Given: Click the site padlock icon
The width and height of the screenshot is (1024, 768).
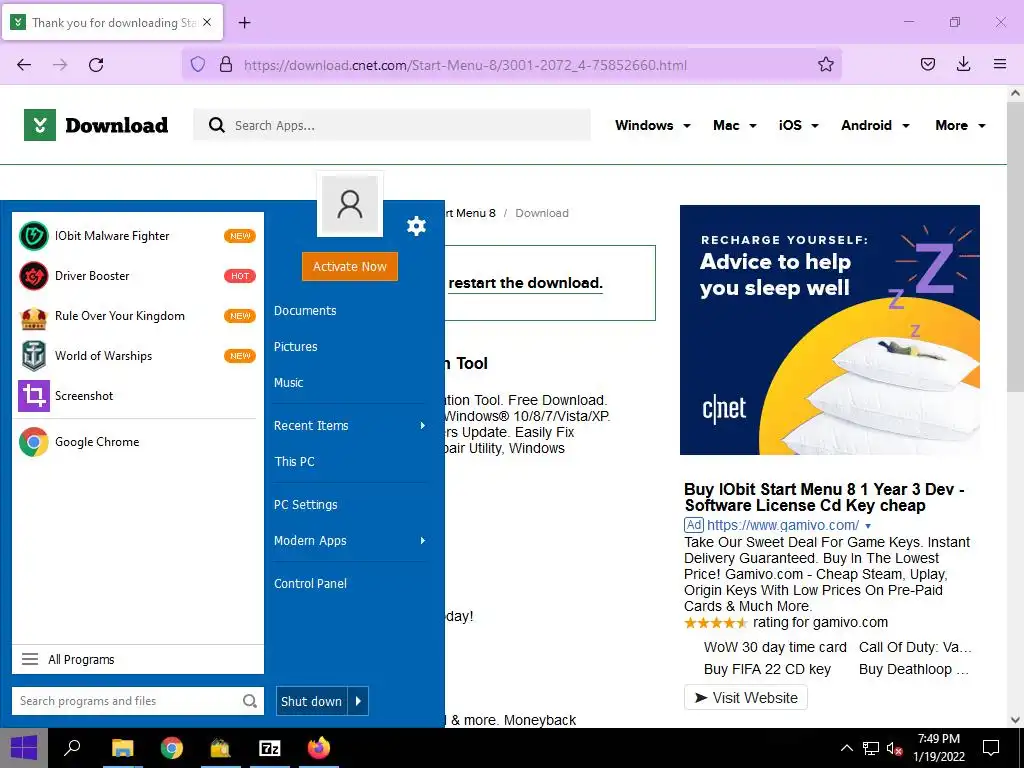Looking at the screenshot, I should (226, 65).
